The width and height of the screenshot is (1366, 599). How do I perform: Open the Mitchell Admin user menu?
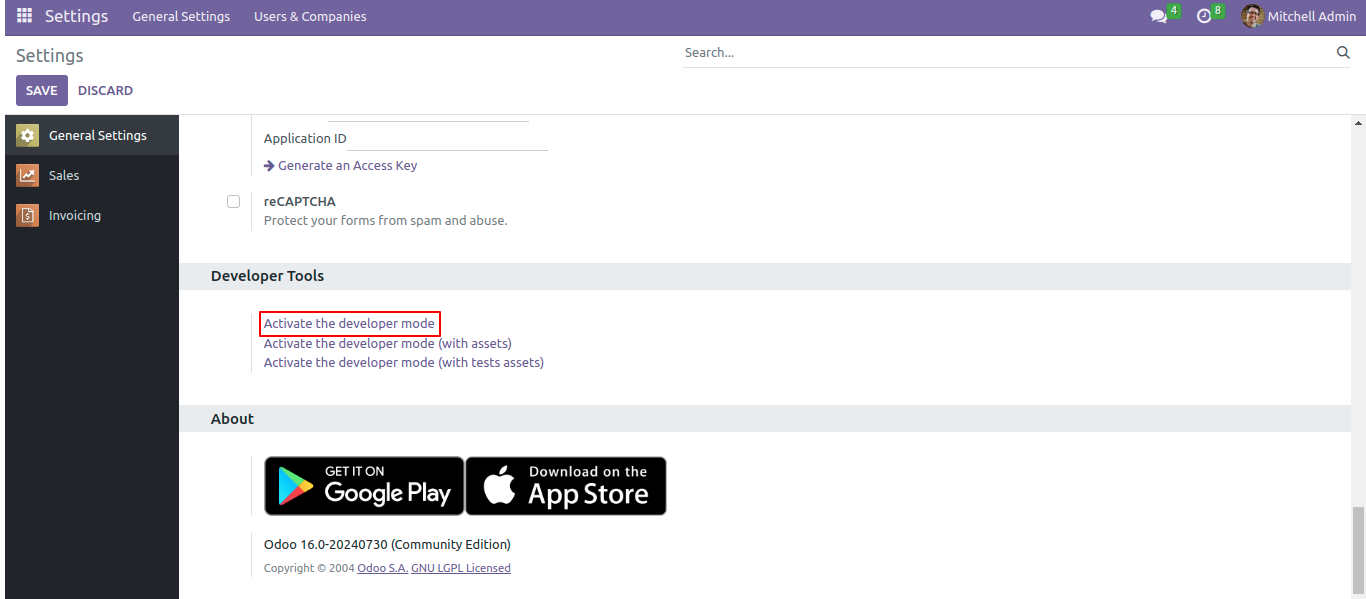tap(1311, 17)
